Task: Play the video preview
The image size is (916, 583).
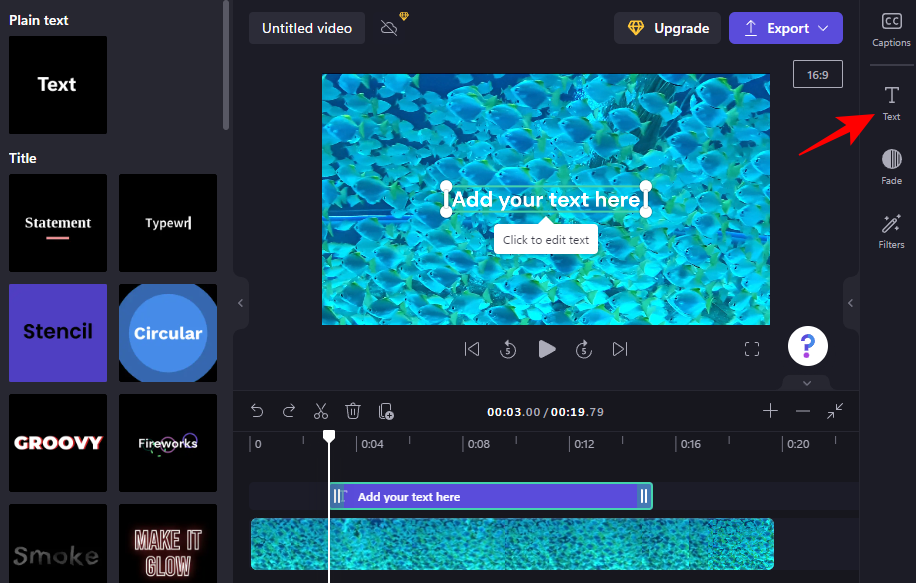Action: (546, 349)
